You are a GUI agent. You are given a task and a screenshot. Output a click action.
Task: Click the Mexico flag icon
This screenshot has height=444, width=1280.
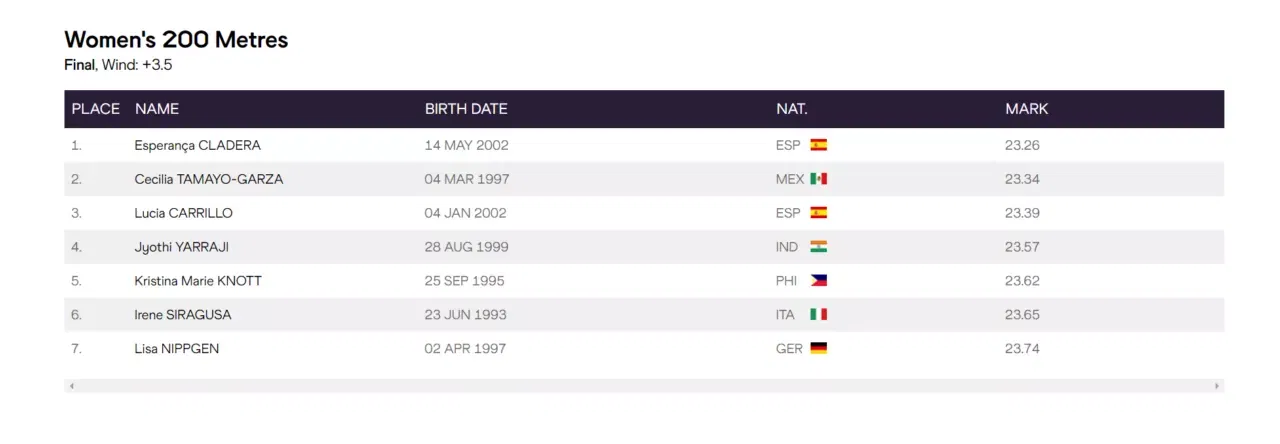[x=818, y=179]
